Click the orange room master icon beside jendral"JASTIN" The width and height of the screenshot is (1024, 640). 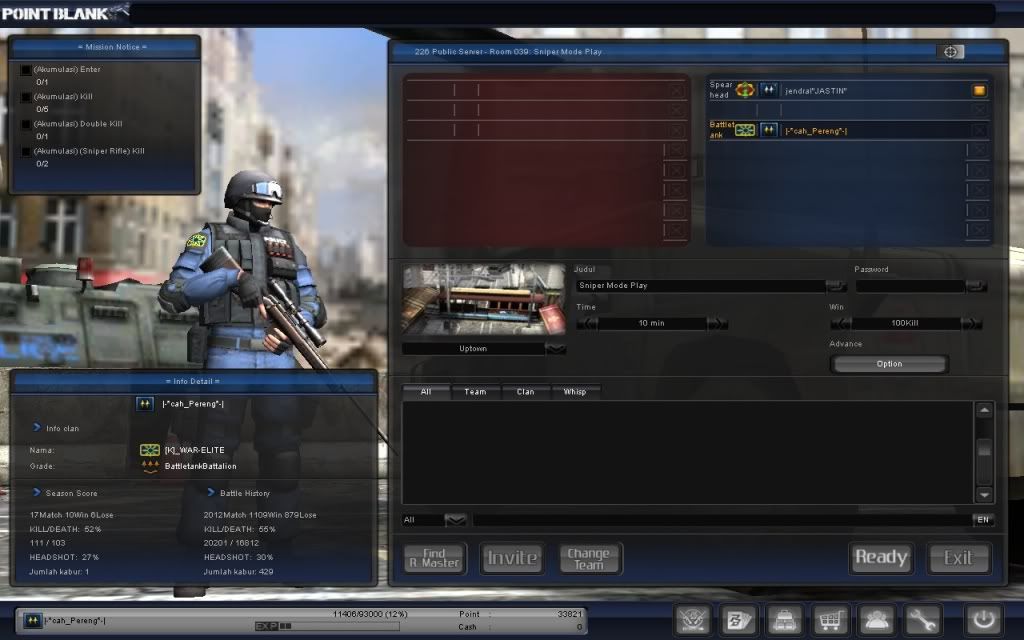coord(979,91)
